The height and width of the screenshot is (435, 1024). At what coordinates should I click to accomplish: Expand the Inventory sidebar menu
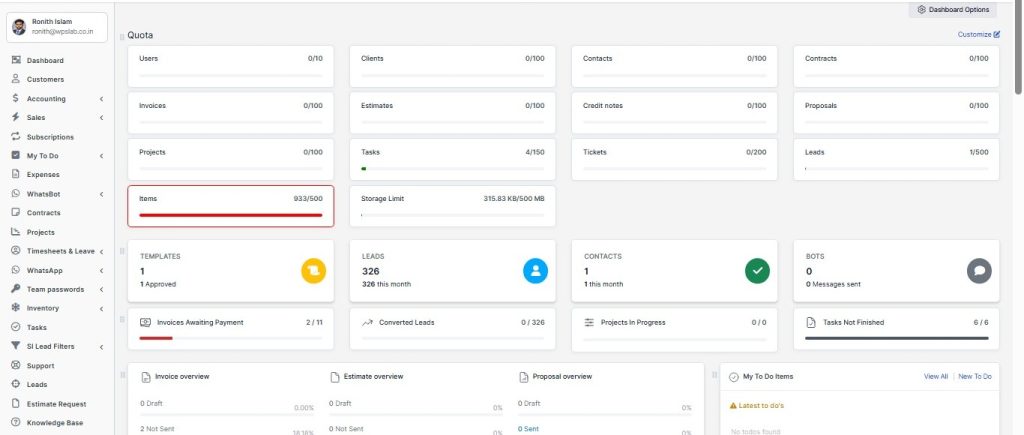coord(101,308)
